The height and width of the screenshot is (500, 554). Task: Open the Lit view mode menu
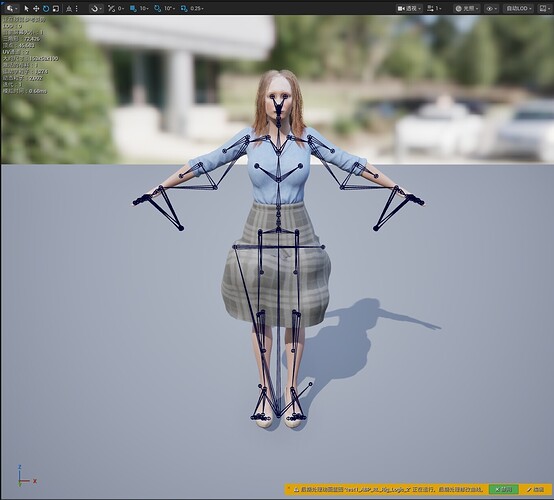click(467, 8)
